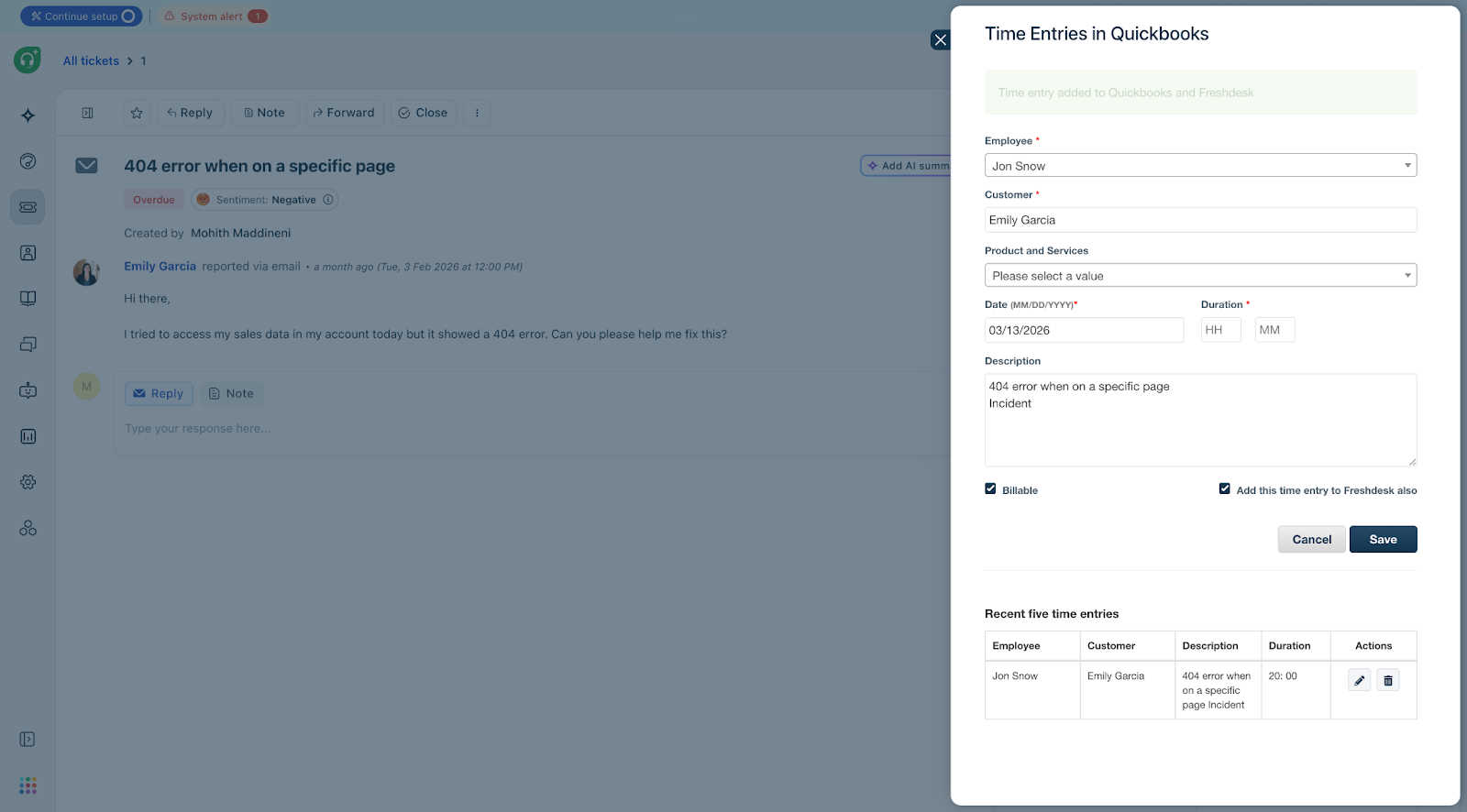Click the Recent five time entries heading
The width and height of the screenshot is (1467, 812).
click(x=1052, y=614)
